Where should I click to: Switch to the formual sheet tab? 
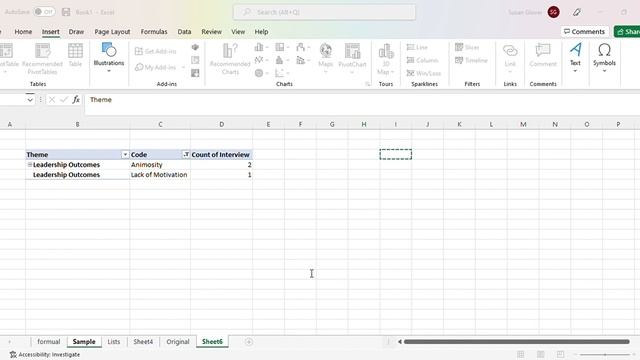coord(49,342)
